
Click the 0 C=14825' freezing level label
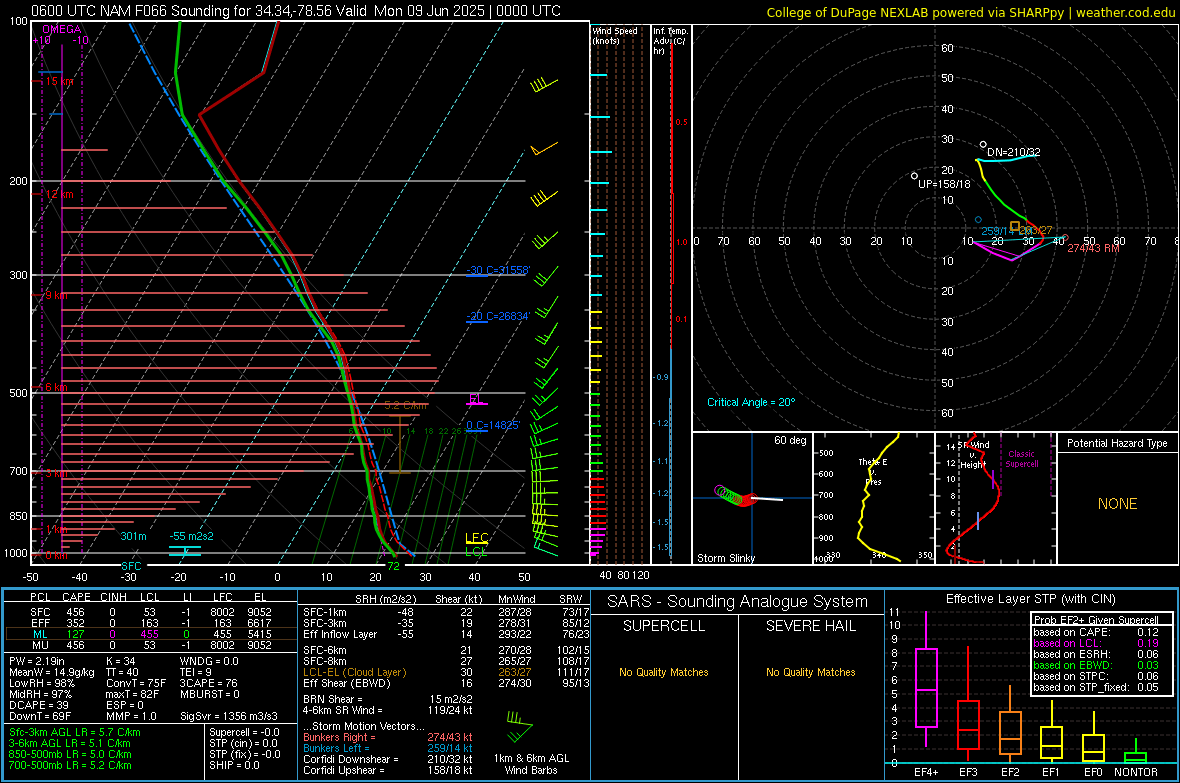(493, 425)
